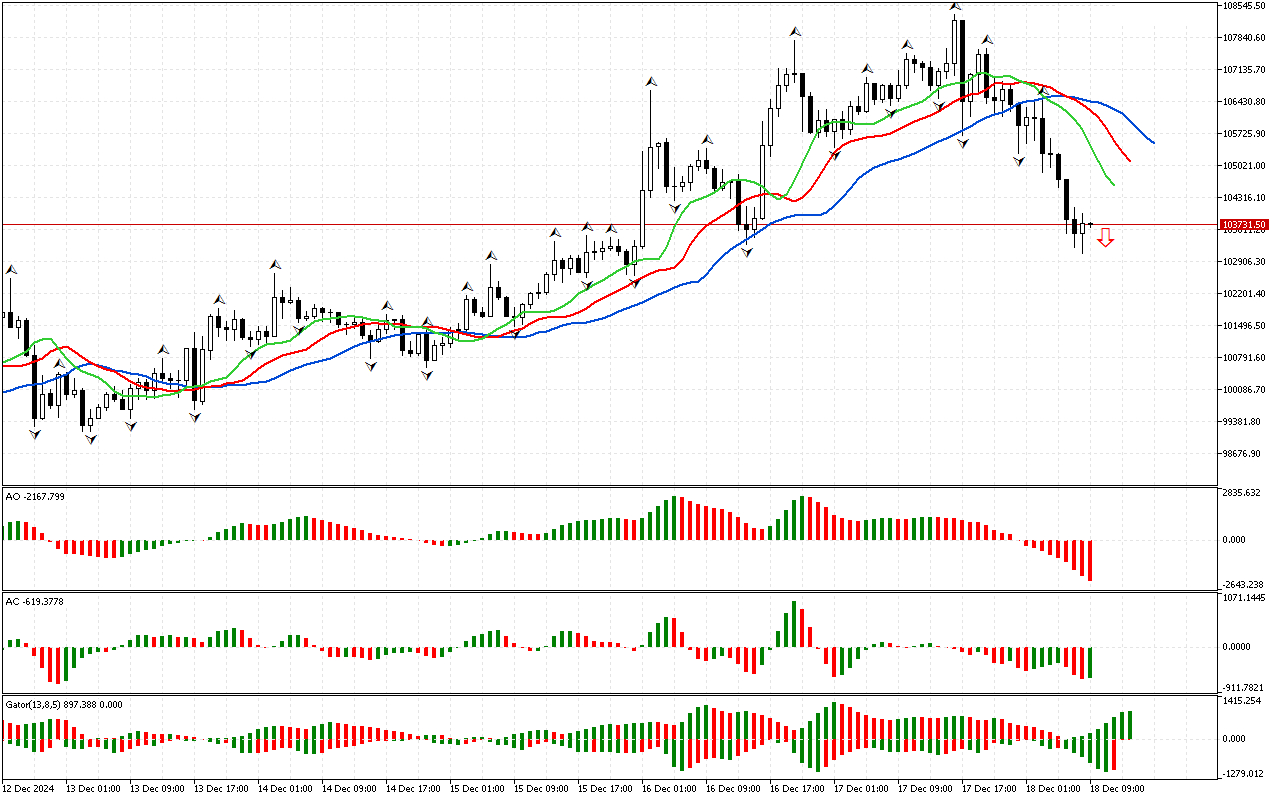
Task: Click the 104316.10 price scale label
Action: pos(1245,198)
